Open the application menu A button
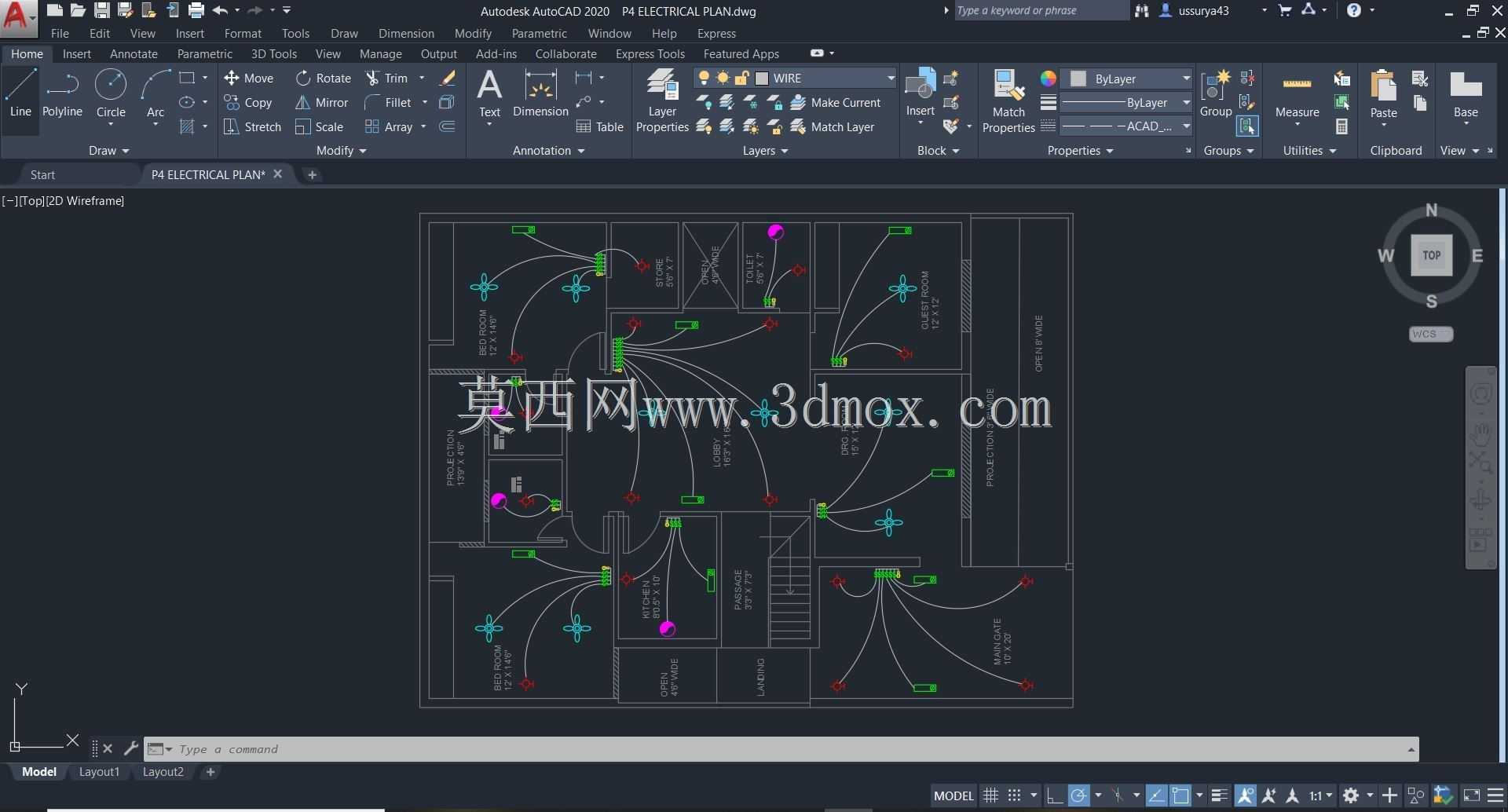The image size is (1508, 812). click(x=18, y=17)
